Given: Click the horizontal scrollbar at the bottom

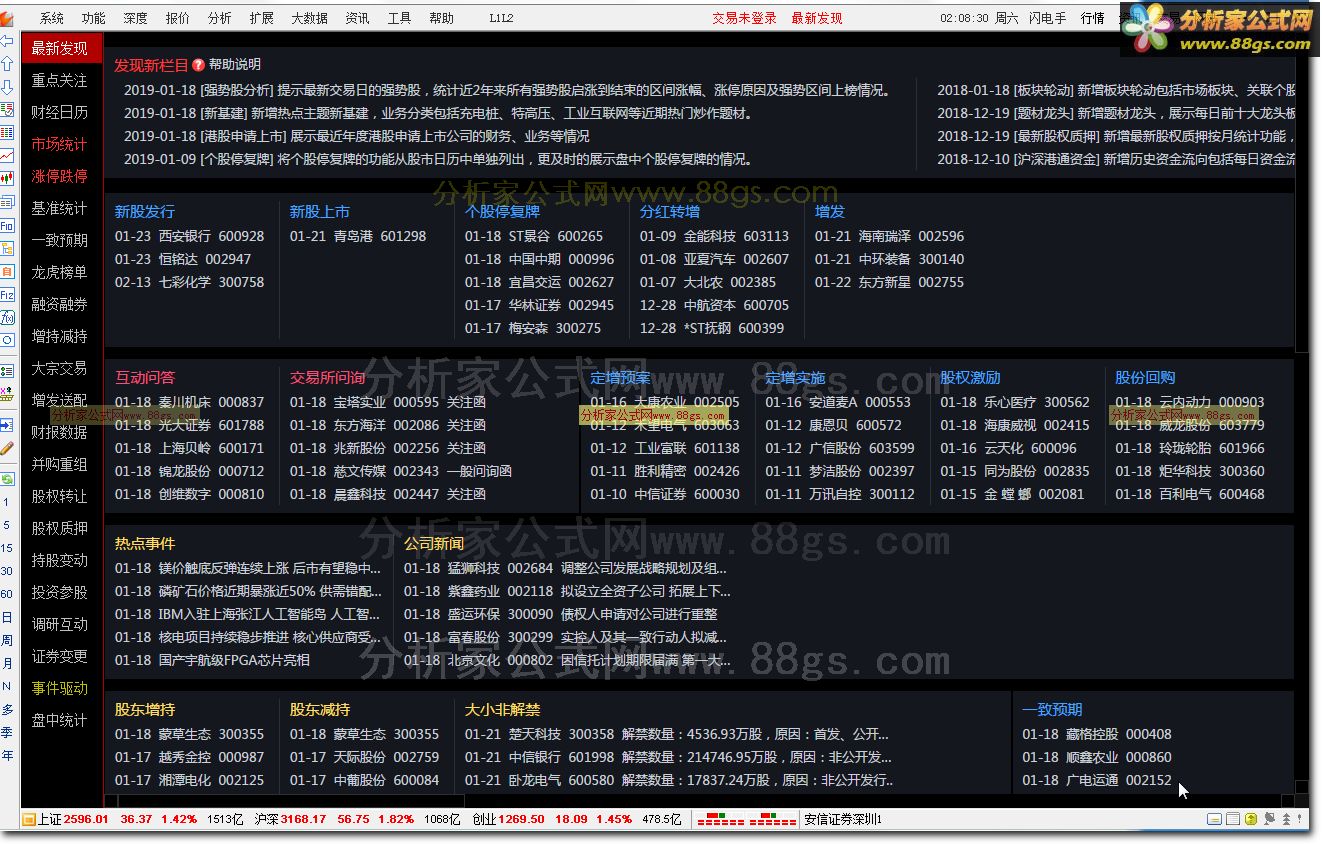Looking at the screenshot, I should [x=291, y=800].
